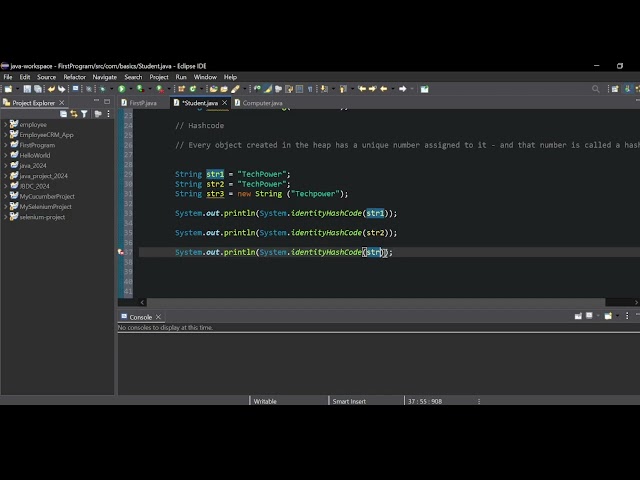Click the Console Open Console icon
Image resolution: width=640 pixels, height=480 pixels.
point(608,316)
